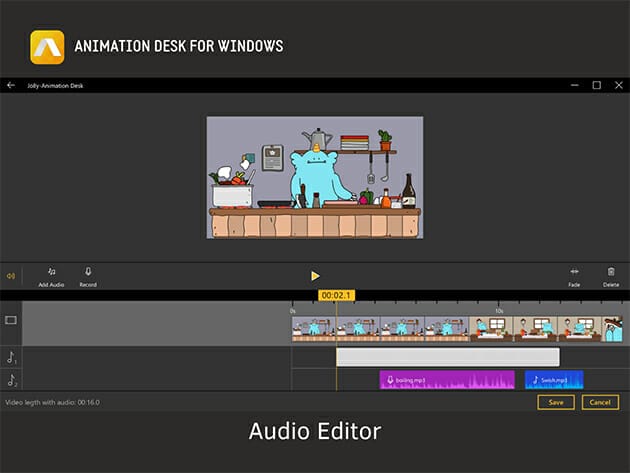Click the first frame thumbnail in timeline
This screenshot has width=630, height=473.
point(313,329)
